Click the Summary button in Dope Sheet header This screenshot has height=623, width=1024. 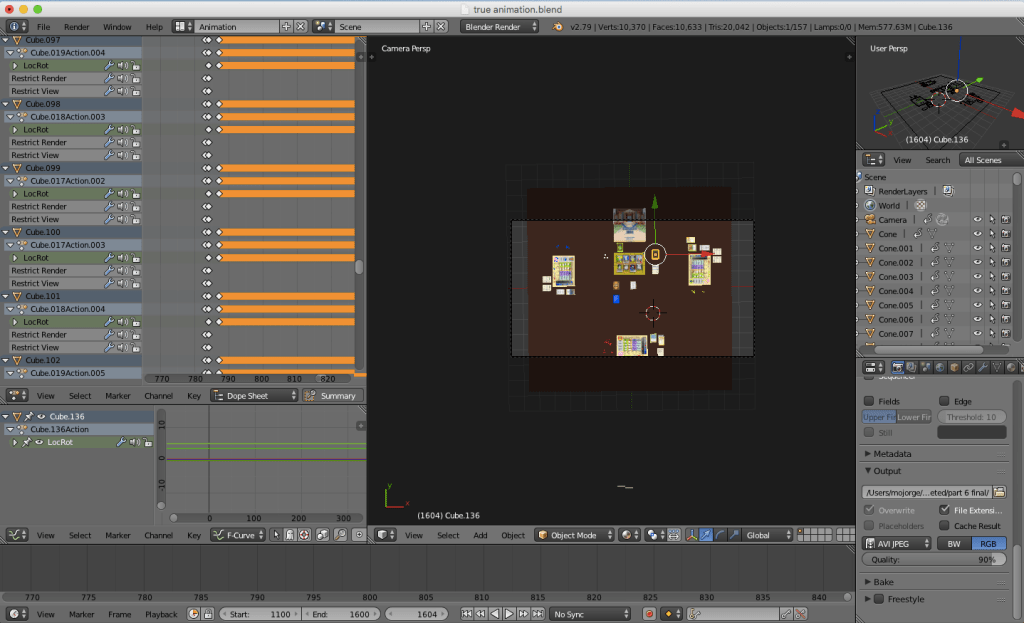pos(333,396)
